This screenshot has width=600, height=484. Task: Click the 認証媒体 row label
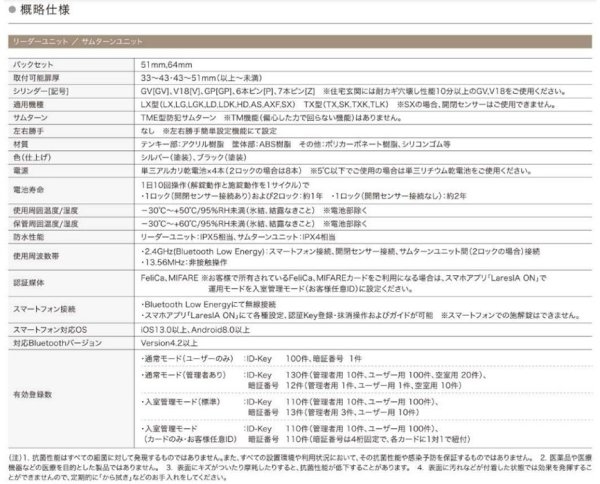(x=26, y=281)
